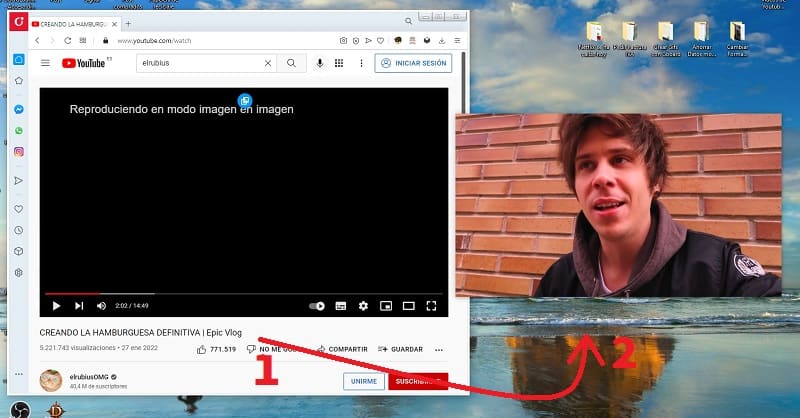The image size is (800, 418).
Task: Bookmark page with the heart icon
Action: 381,40
